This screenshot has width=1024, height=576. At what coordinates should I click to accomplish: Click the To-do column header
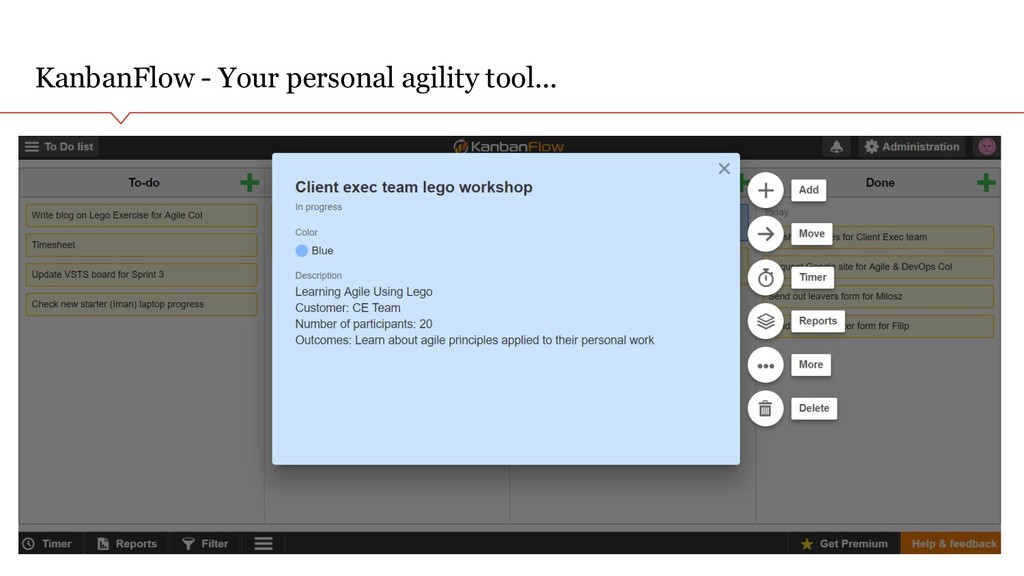[x=144, y=183]
